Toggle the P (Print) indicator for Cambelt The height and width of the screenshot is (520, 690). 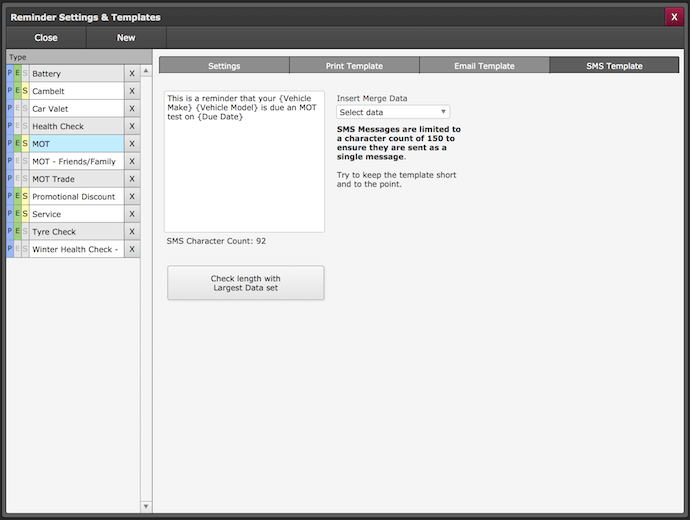point(10,91)
